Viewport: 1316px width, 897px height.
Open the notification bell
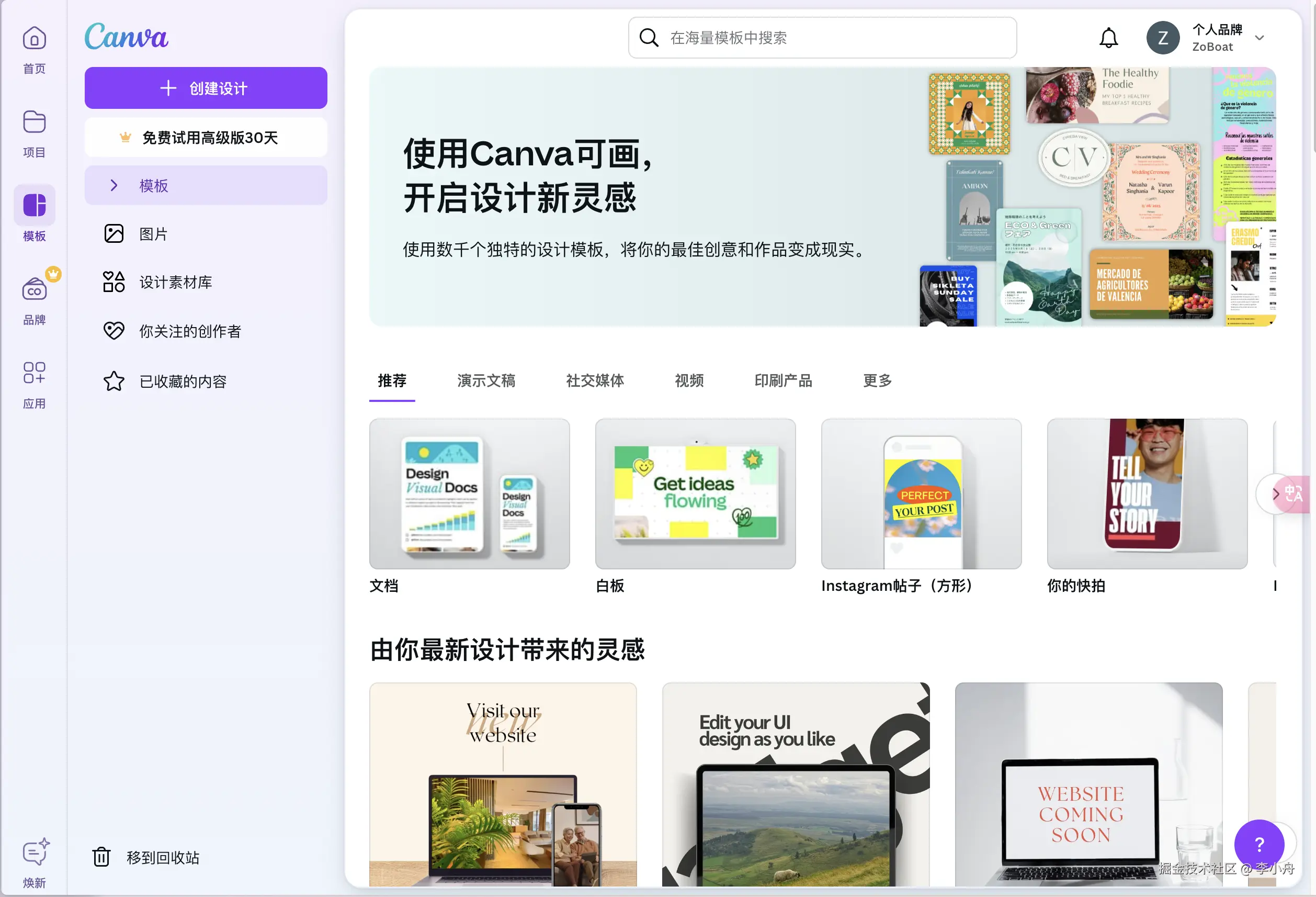click(x=1109, y=37)
